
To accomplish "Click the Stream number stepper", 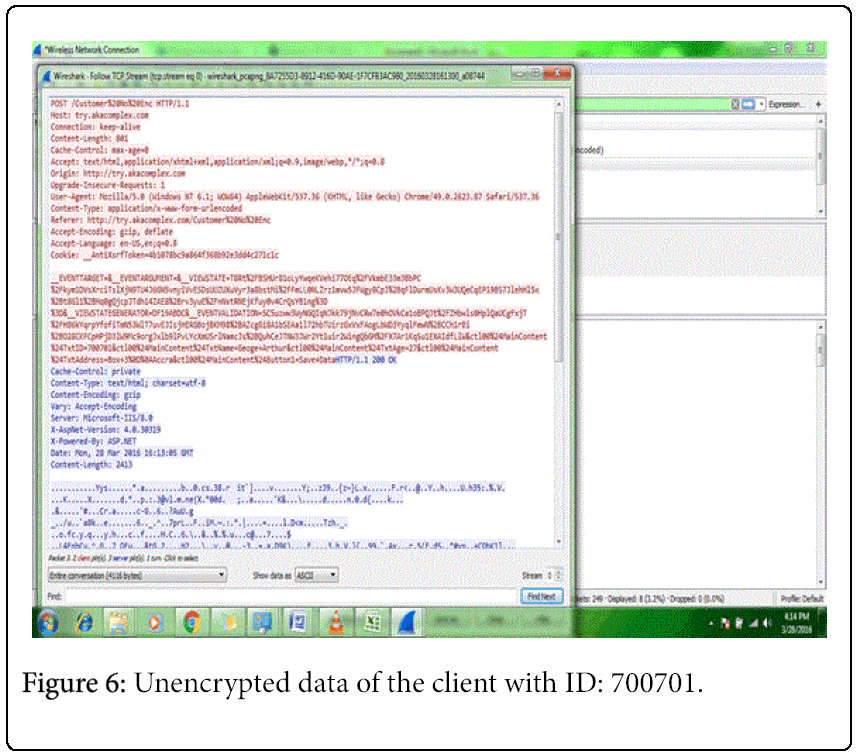I will (555, 576).
